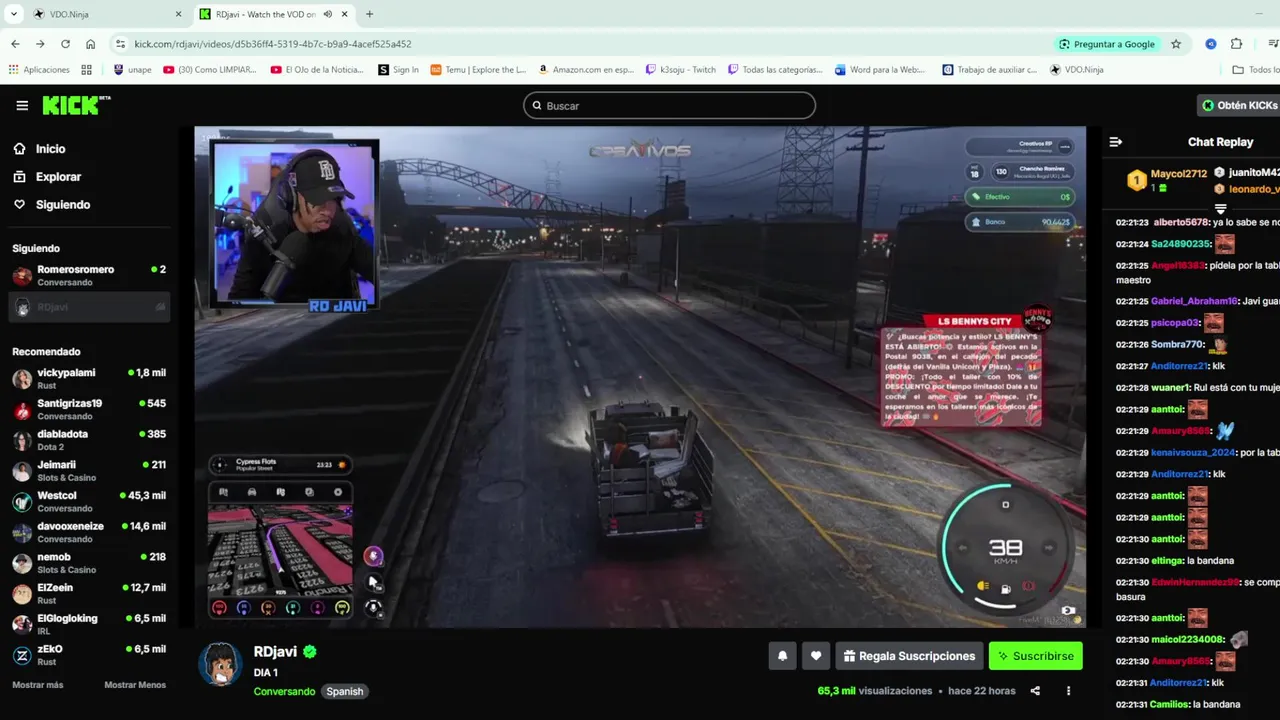Image resolution: width=1280 pixels, height=720 pixels.
Task: Open Word para la Web bookmark
Action: coord(881,70)
